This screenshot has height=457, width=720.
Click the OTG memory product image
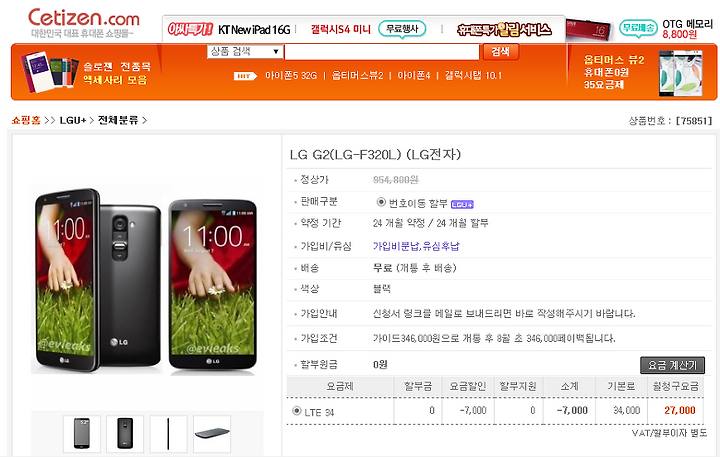pos(588,30)
